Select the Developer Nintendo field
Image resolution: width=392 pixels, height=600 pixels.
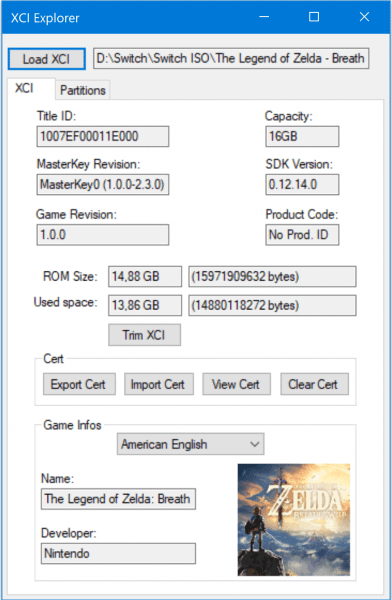118,553
